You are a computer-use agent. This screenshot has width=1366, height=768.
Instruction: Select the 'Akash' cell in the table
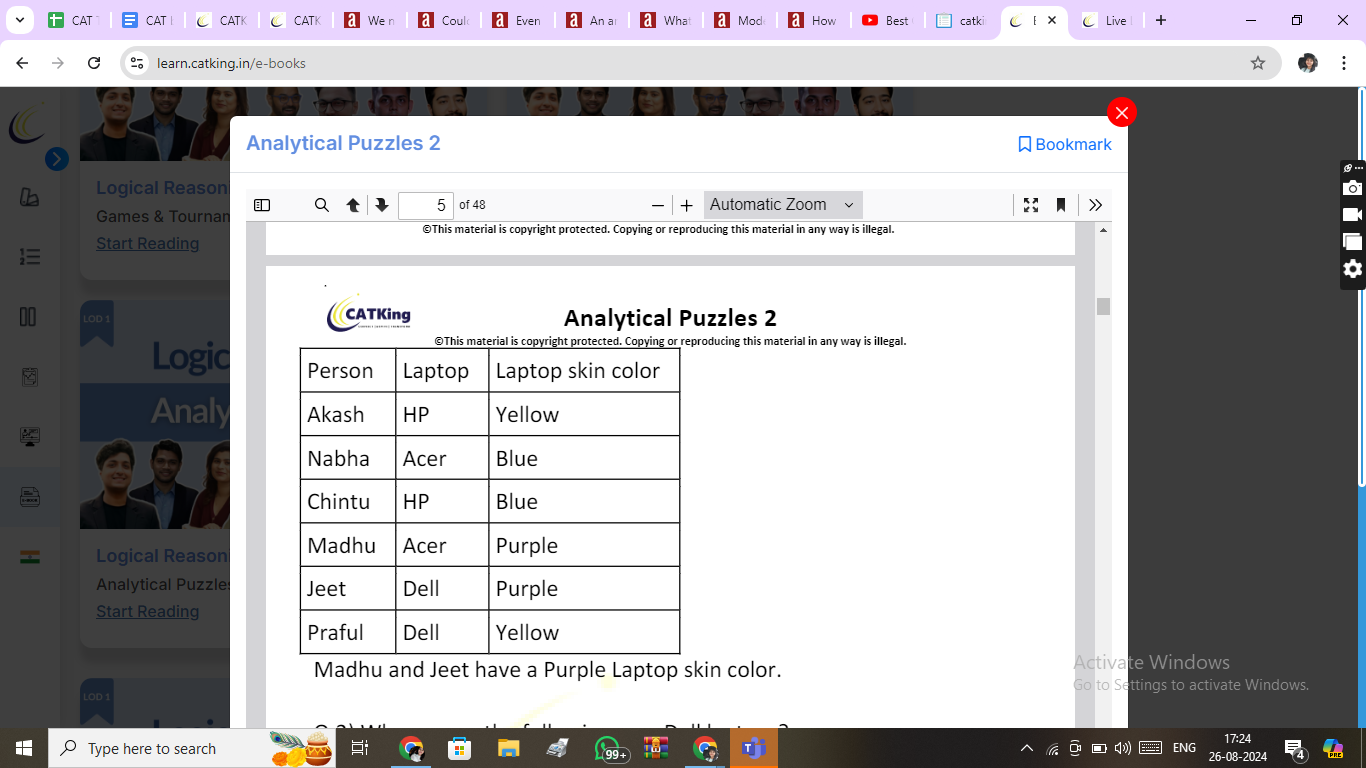[348, 414]
